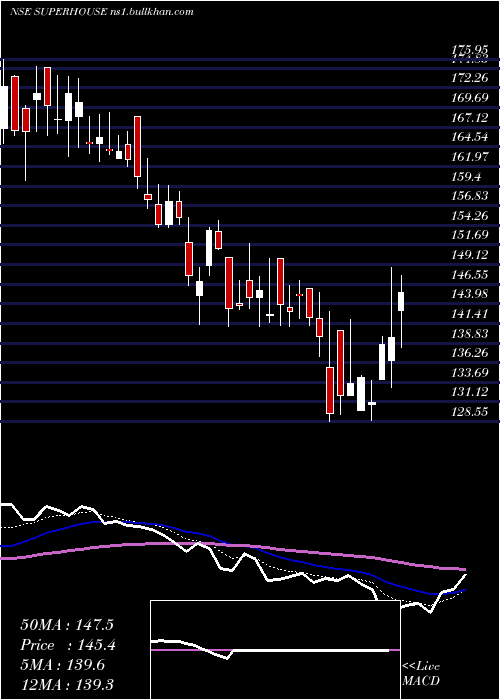Screen dimensions: 500x700
Task: Click the NSE SUPERHOUSE ns1.bullkhan.com title text
Action: [x=102, y=12]
